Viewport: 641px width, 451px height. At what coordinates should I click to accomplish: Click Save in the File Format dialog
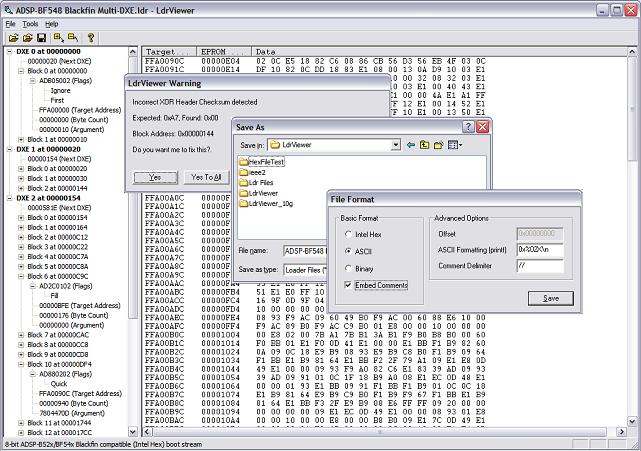[551, 298]
